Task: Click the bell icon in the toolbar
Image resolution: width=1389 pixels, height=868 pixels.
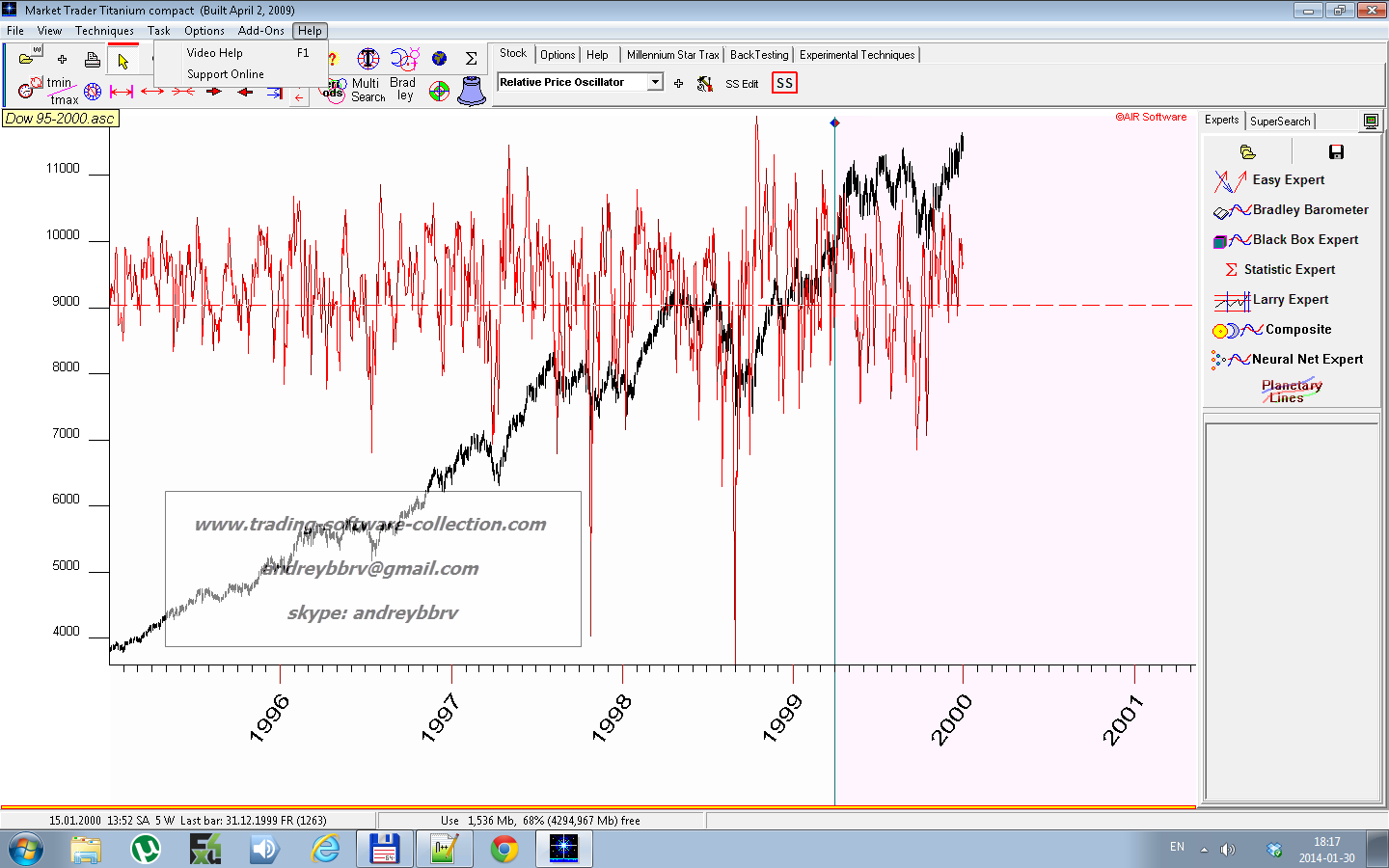Action: click(x=471, y=91)
